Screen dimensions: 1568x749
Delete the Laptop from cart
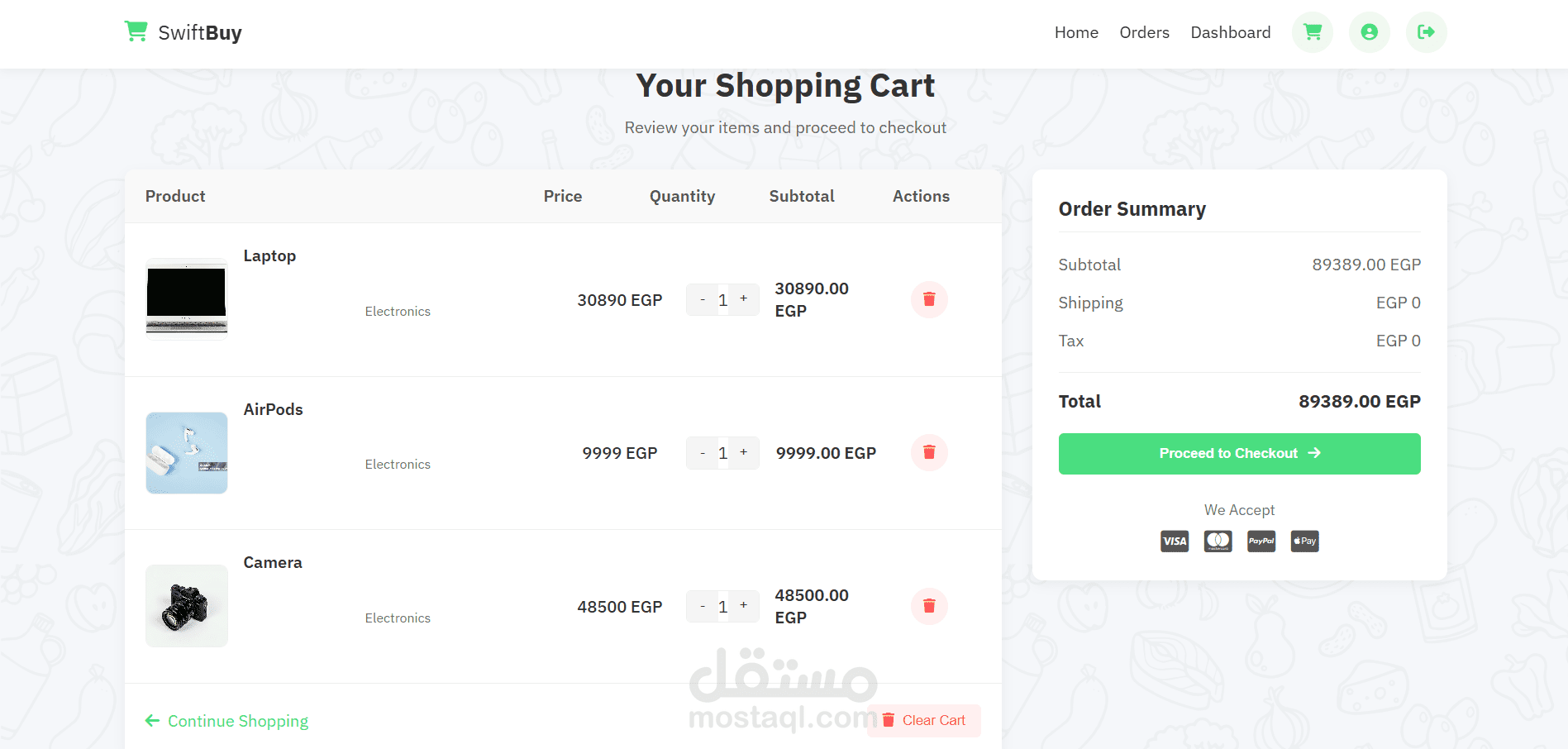click(x=929, y=299)
